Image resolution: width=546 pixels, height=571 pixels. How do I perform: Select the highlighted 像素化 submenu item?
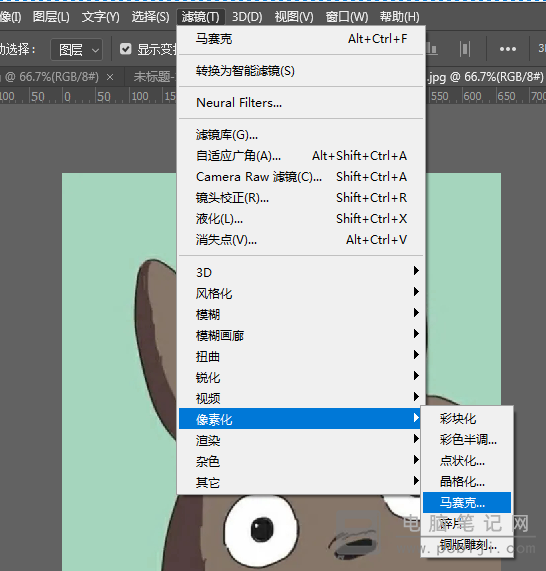pos(299,419)
